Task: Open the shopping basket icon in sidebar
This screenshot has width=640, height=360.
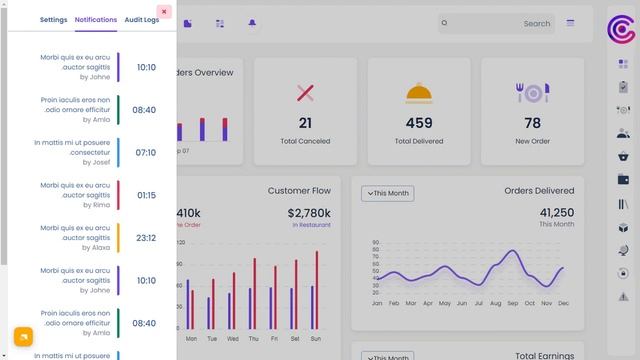Action: 623,156
